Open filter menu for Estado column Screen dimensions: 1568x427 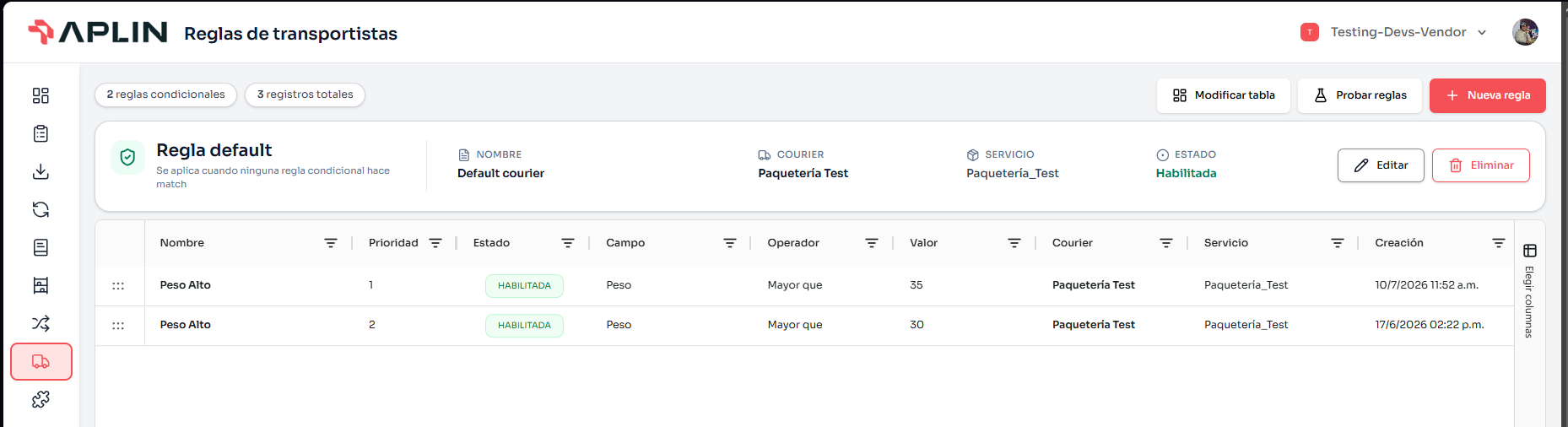568,243
